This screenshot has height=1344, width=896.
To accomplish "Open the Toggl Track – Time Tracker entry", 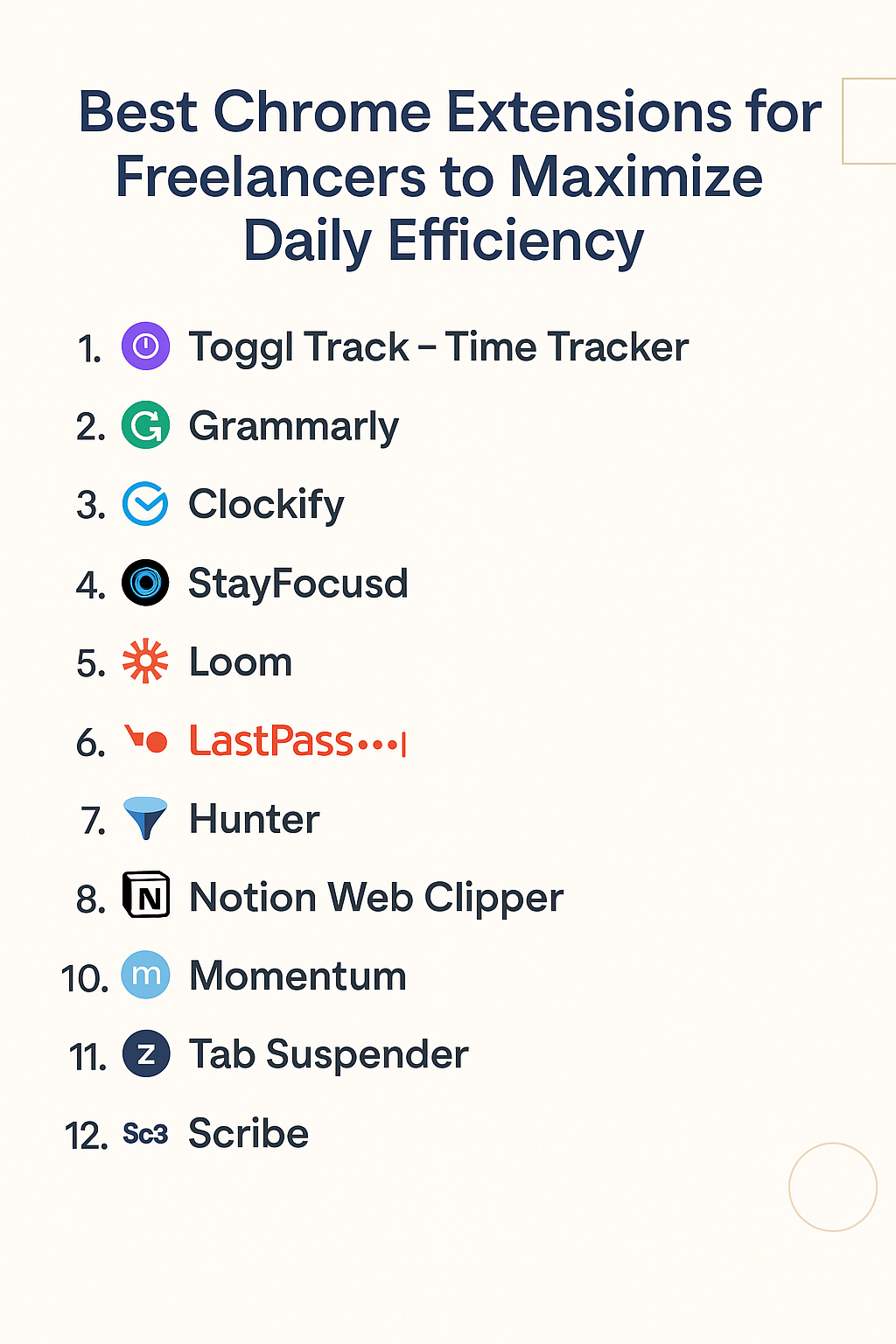I will coord(438,347).
